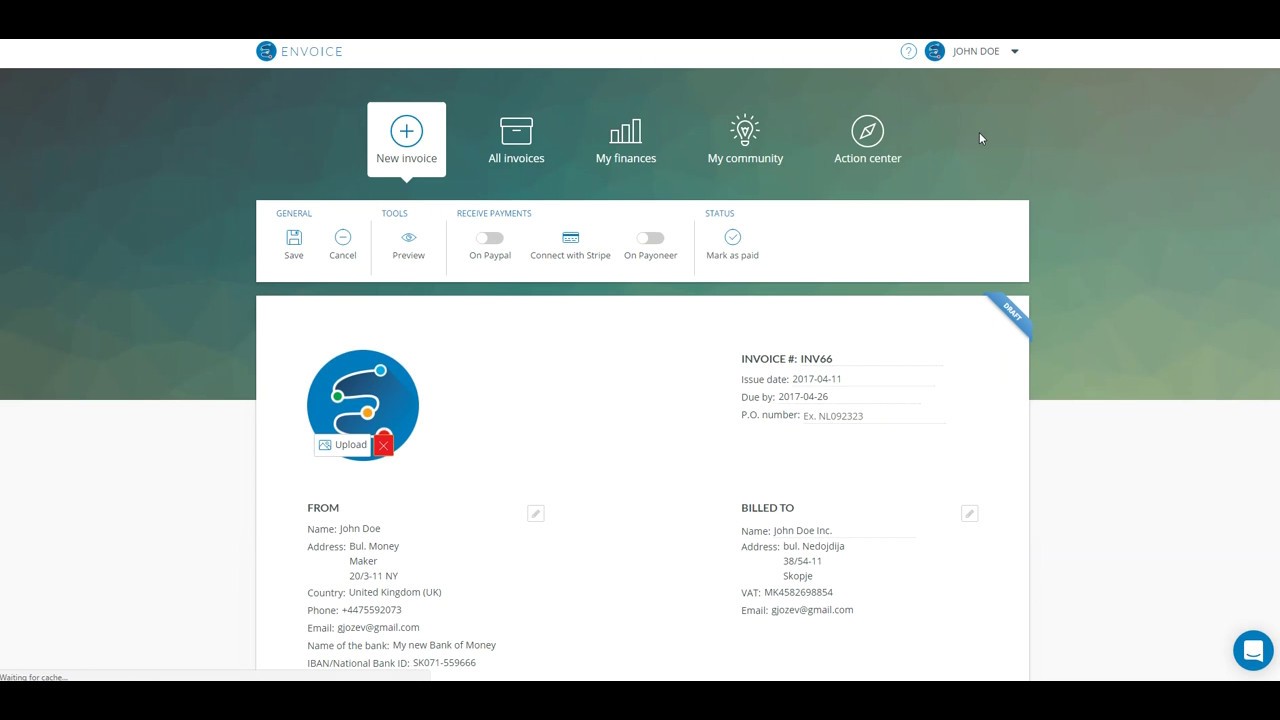Toggle the On Payoneer switch
The height and width of the screenshot is (720, 1280).
pos(650,238)
